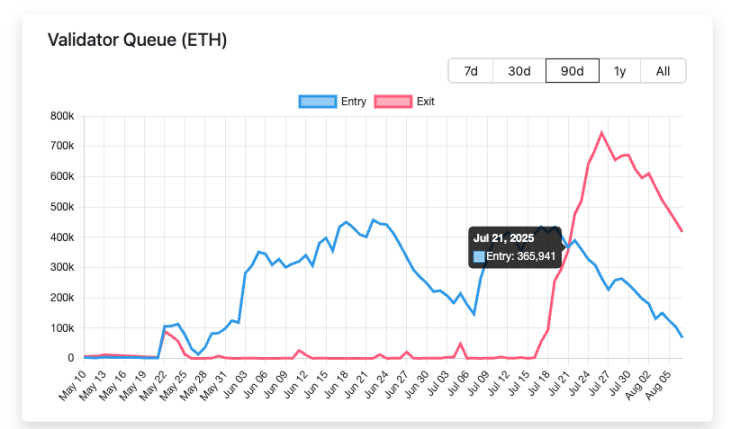Click the Validator Queue (ETH) title

137,40
